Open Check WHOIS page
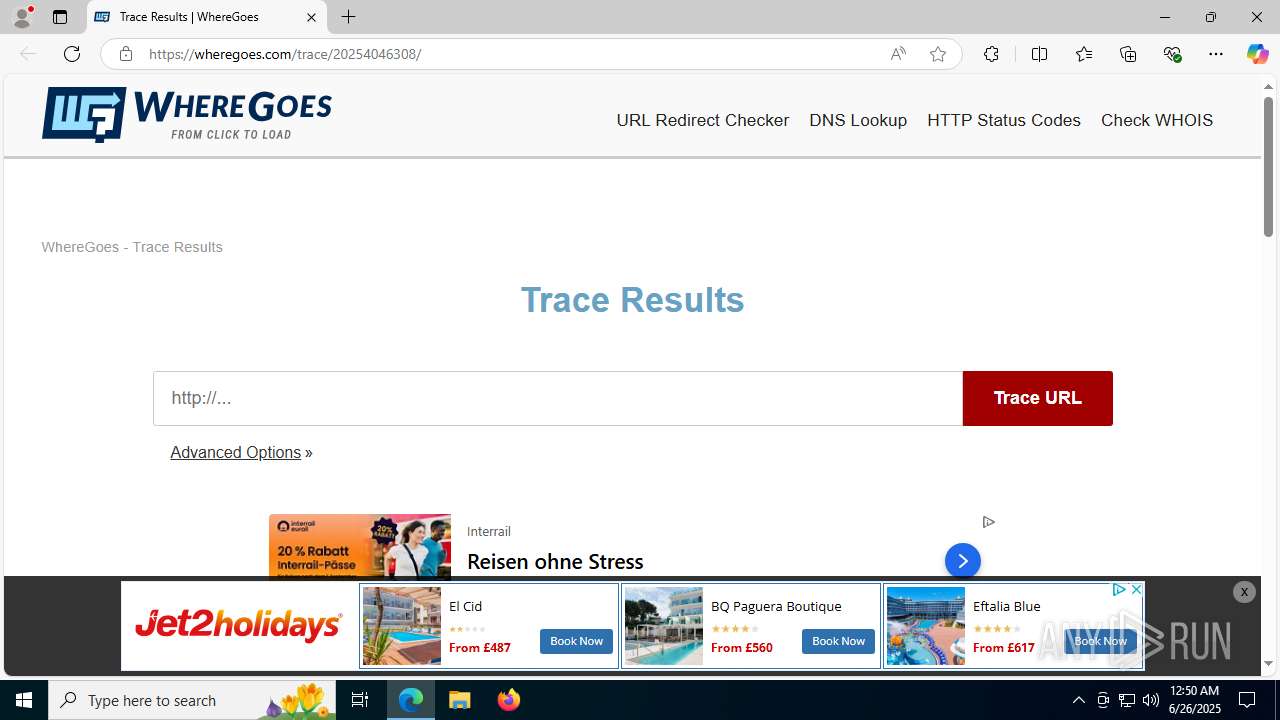Screen dimensions: 1280x720 pos(1157,120)
